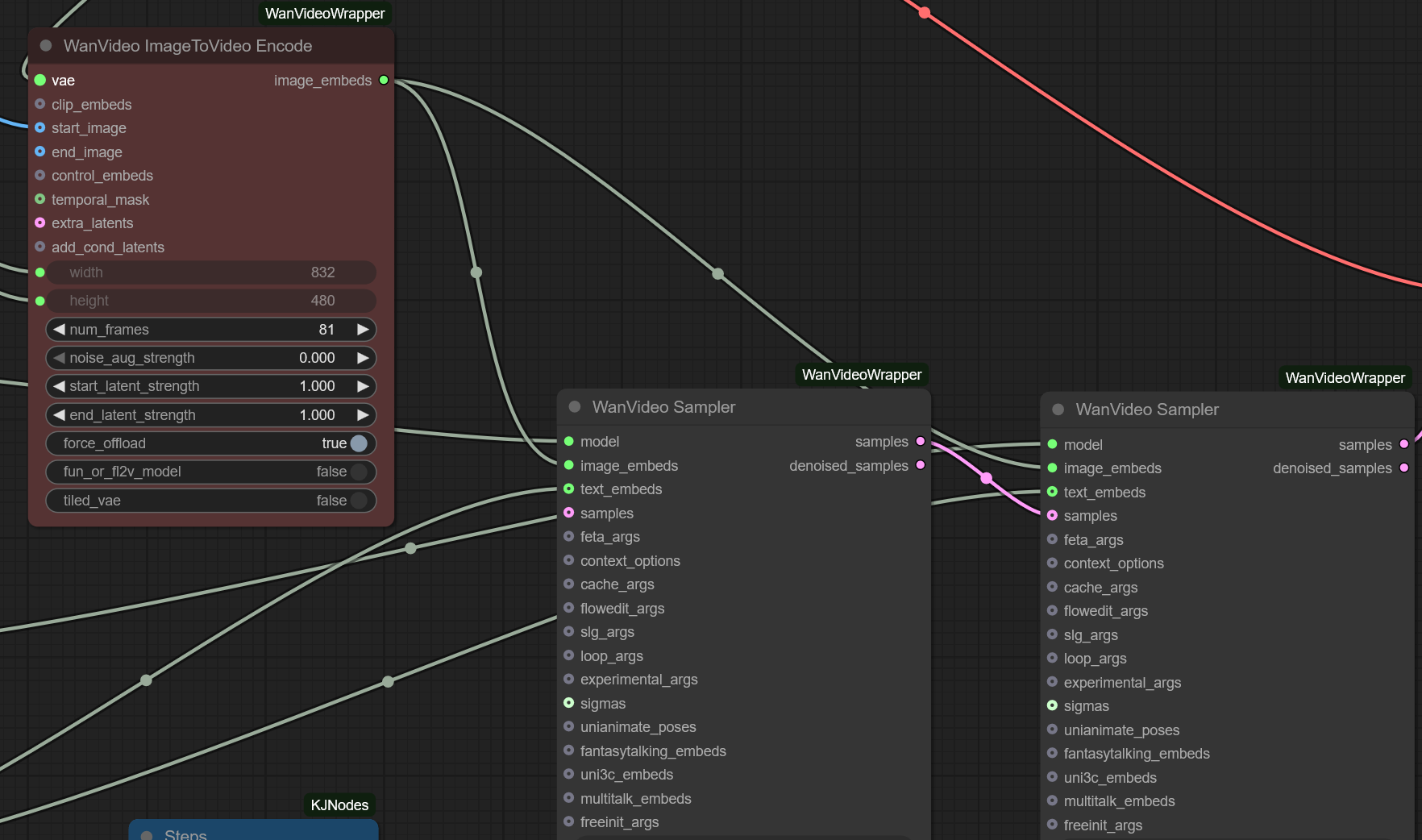Click the samples input socket on right Sampler

[1053, 515]
